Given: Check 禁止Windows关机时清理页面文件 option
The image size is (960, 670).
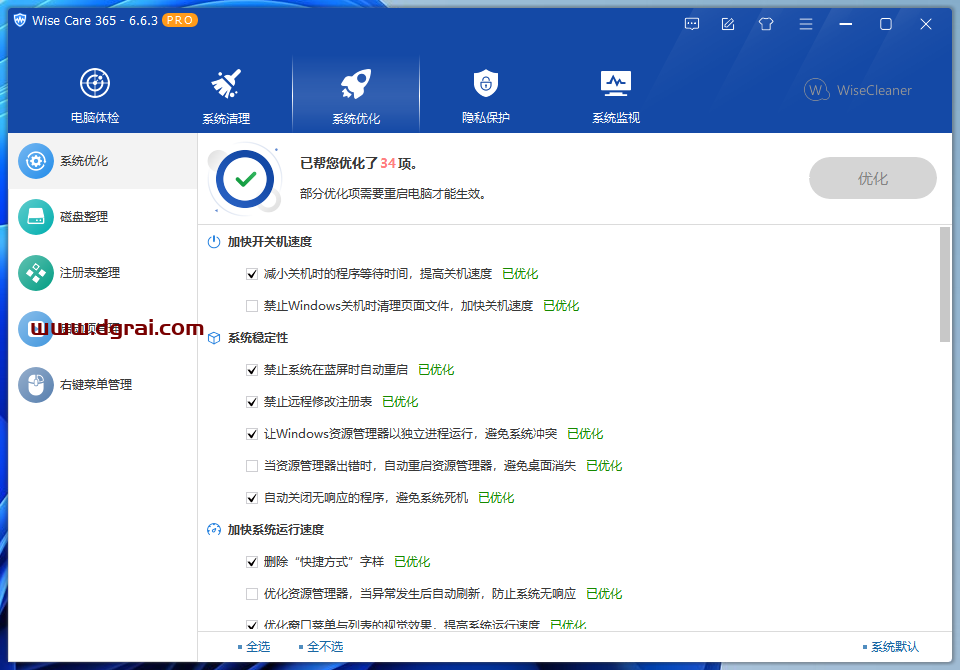Looking at the screenshot, I should (x=252, y=306).
